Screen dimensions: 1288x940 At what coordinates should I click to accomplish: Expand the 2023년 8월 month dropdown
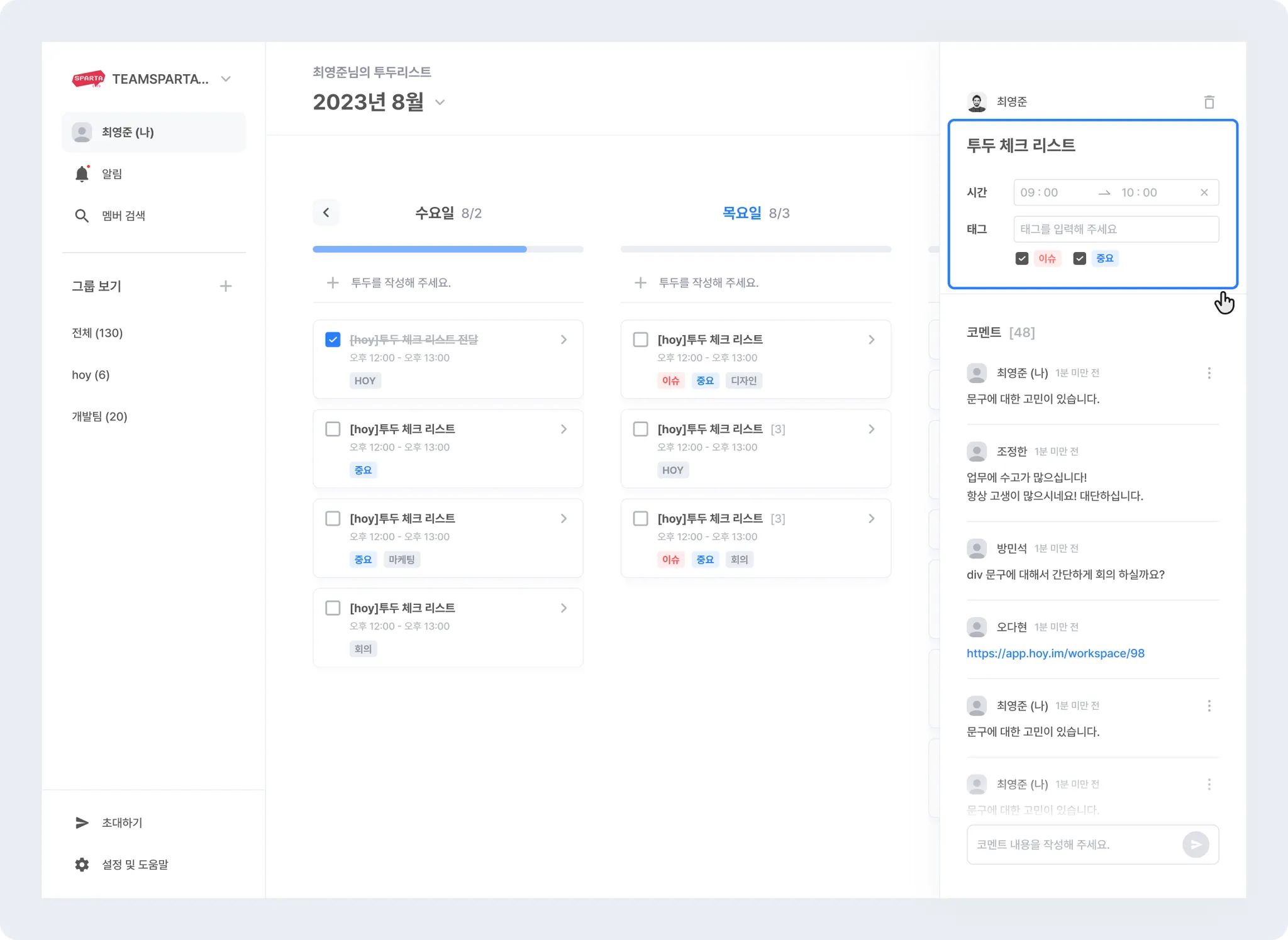(x=440, y=102)
